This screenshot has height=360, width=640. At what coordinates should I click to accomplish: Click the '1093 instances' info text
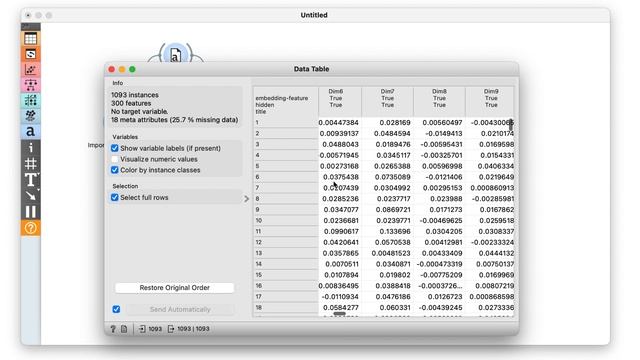click(x=135, y=95)
